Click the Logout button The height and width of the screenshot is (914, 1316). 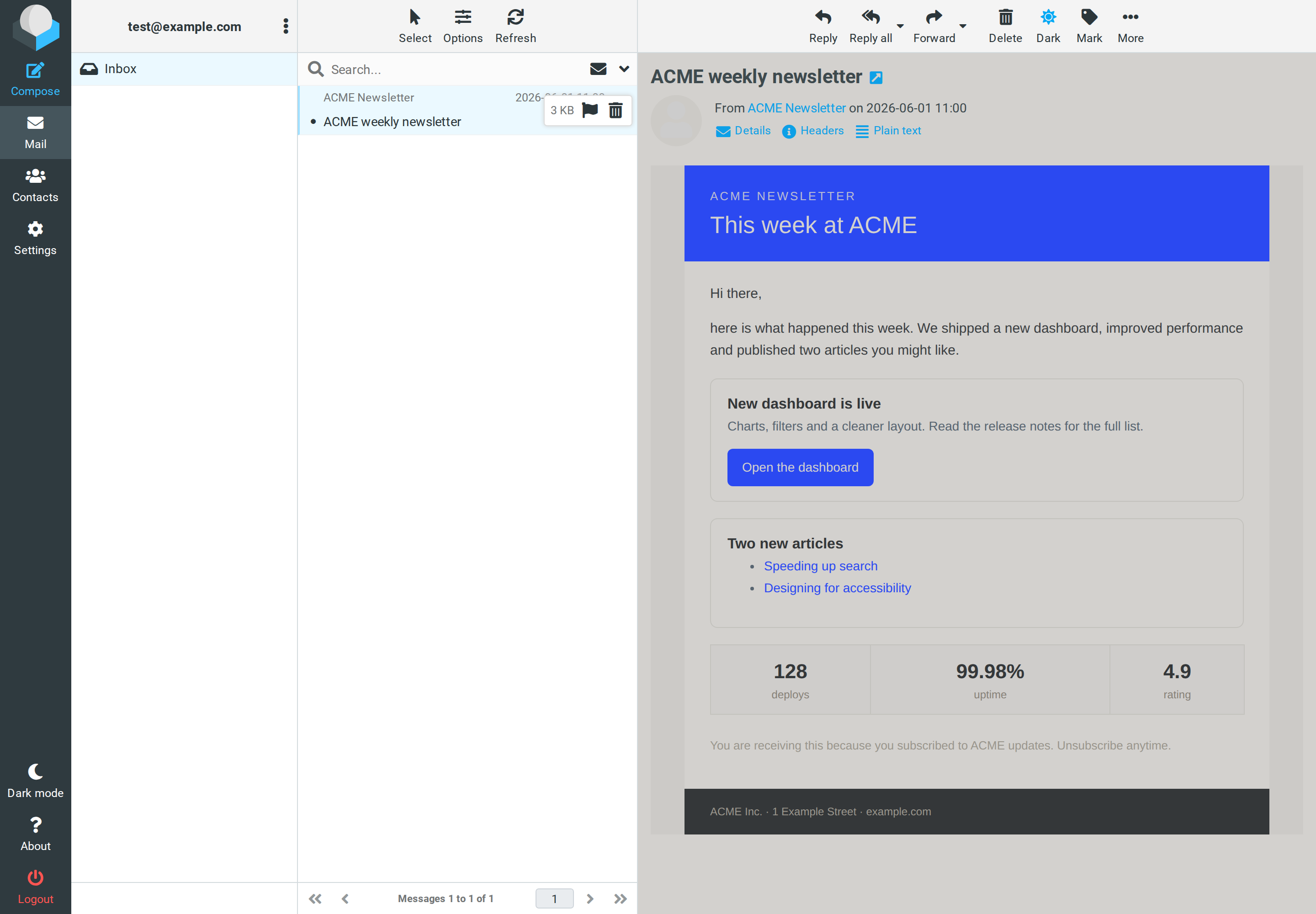pyautogui.click(x=35, y=887)
